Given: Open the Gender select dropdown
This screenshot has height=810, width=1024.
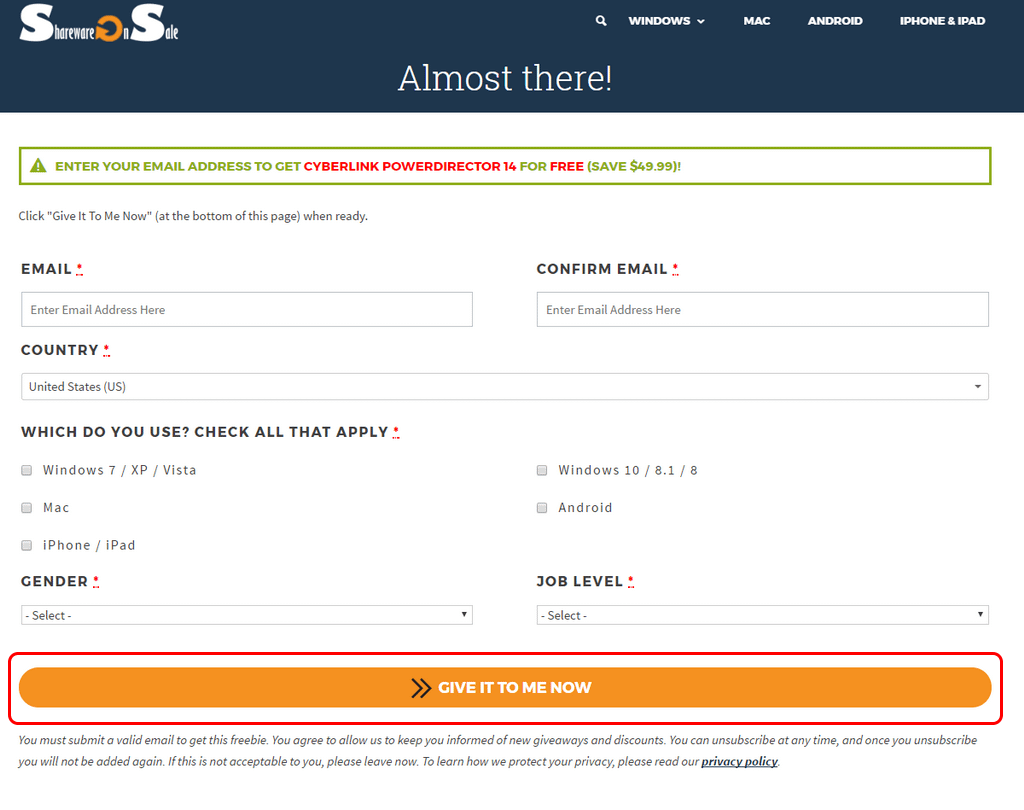Looking at the screenshot, I should [x=247, y=615].
